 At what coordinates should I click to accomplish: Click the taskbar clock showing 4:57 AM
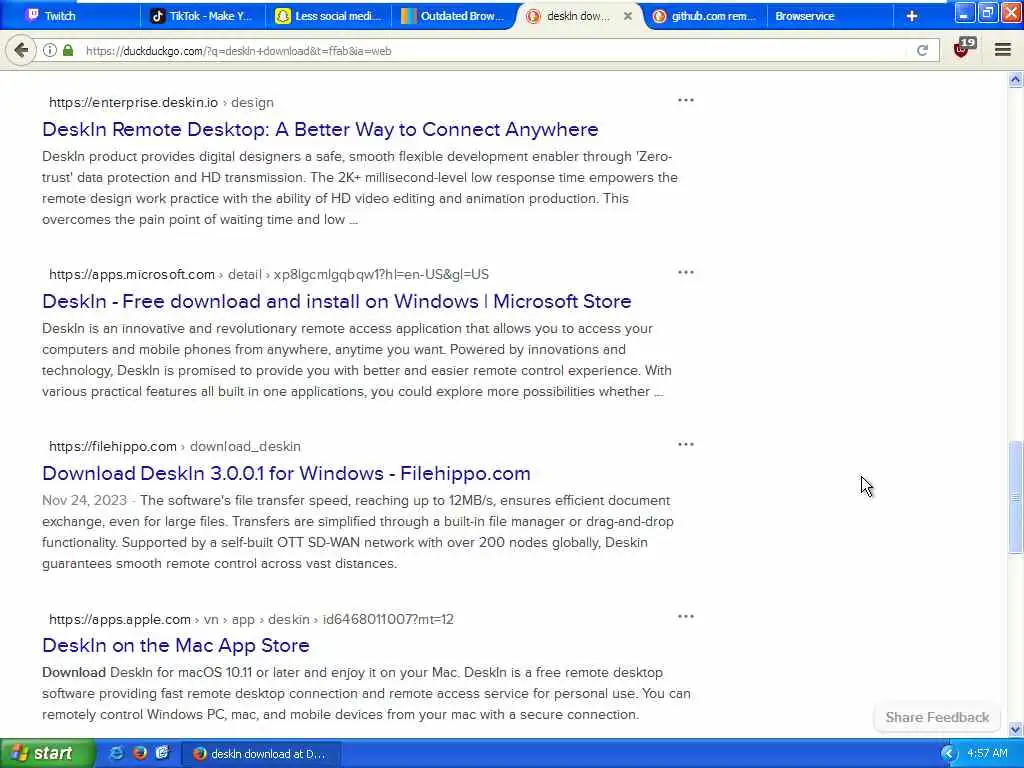click(x=987, y=754)
